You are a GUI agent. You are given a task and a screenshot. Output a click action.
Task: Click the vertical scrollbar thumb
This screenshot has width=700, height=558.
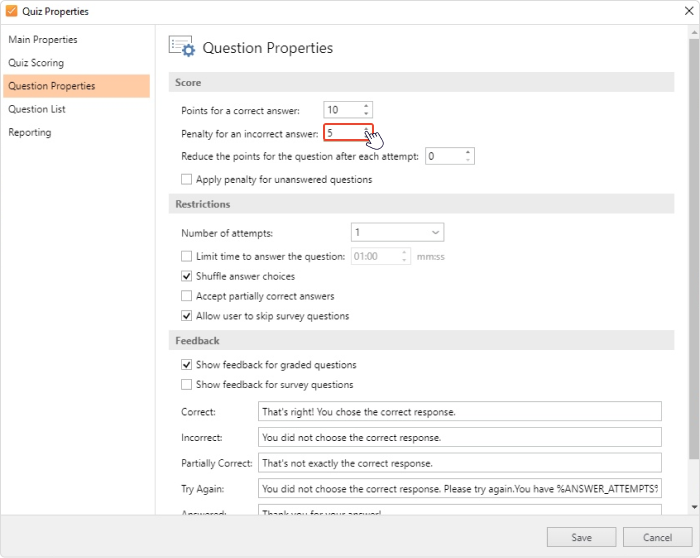694,249
